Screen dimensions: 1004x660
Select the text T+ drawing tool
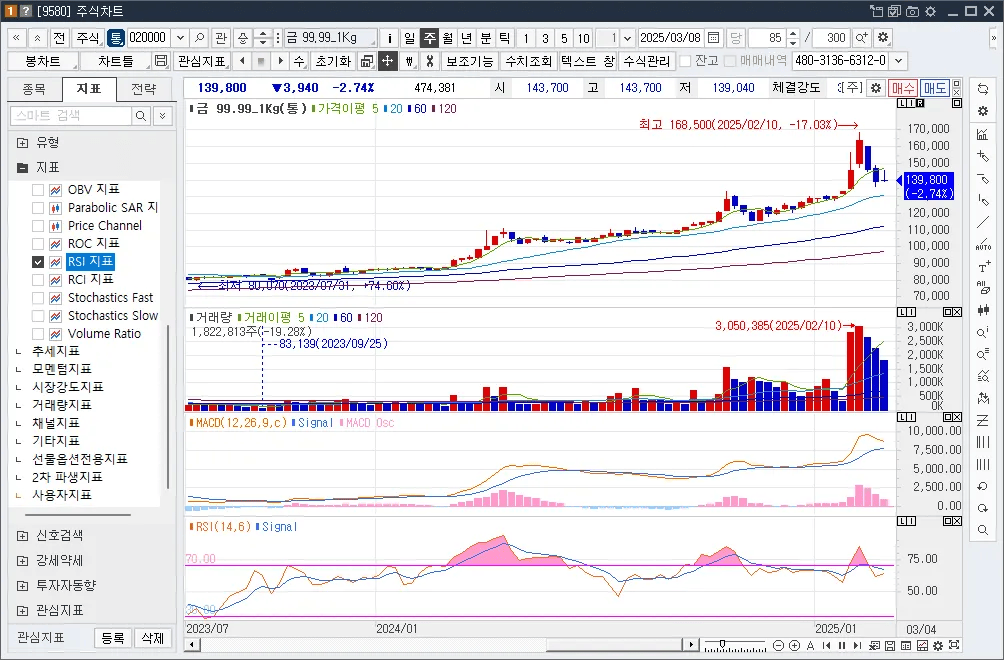coord(984,267)
